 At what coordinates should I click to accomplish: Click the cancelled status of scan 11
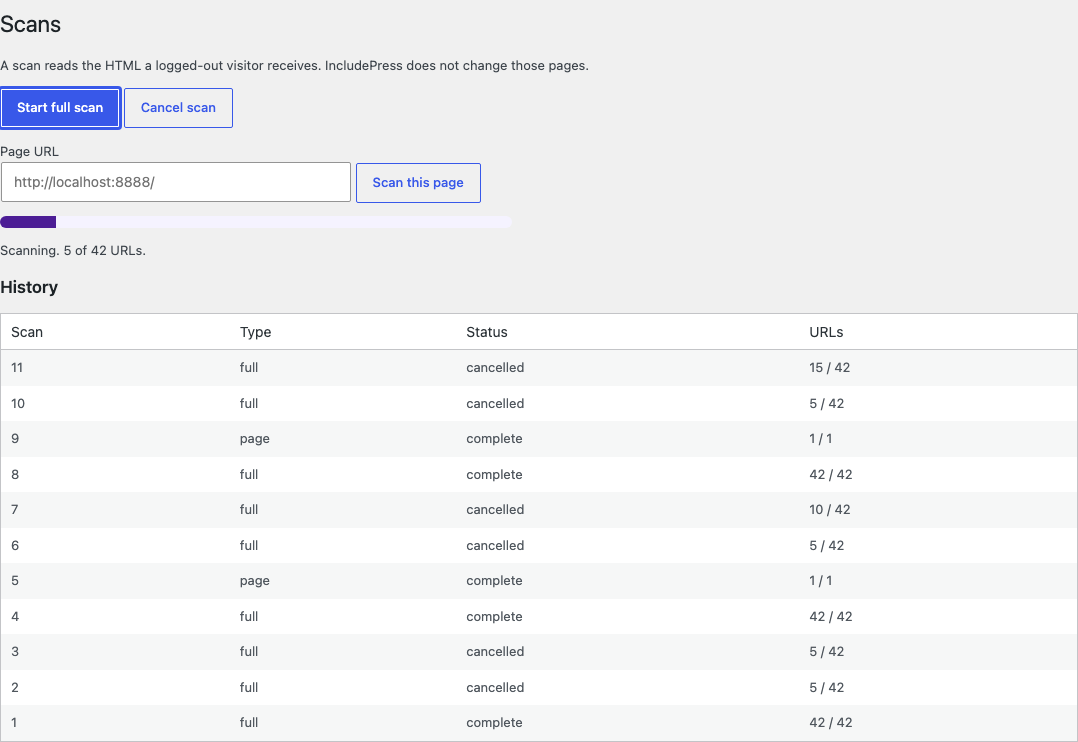point(495,368)
